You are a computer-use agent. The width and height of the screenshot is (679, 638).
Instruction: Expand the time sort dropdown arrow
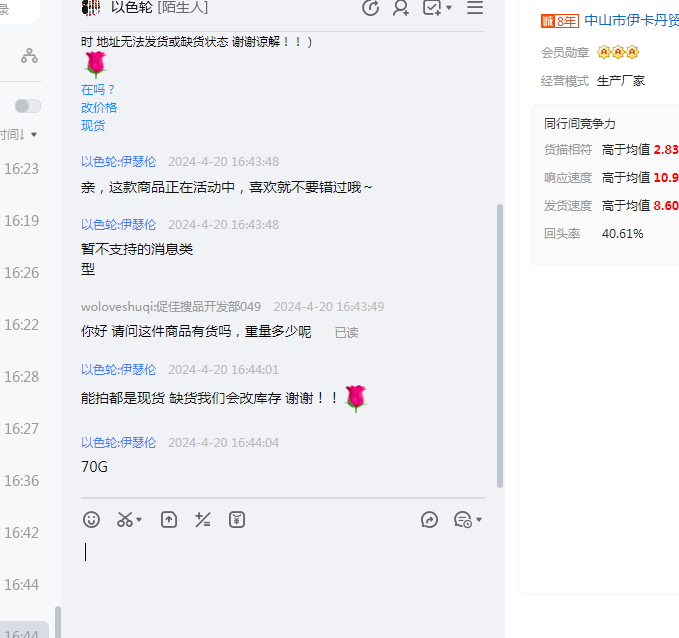pos(34,135)
